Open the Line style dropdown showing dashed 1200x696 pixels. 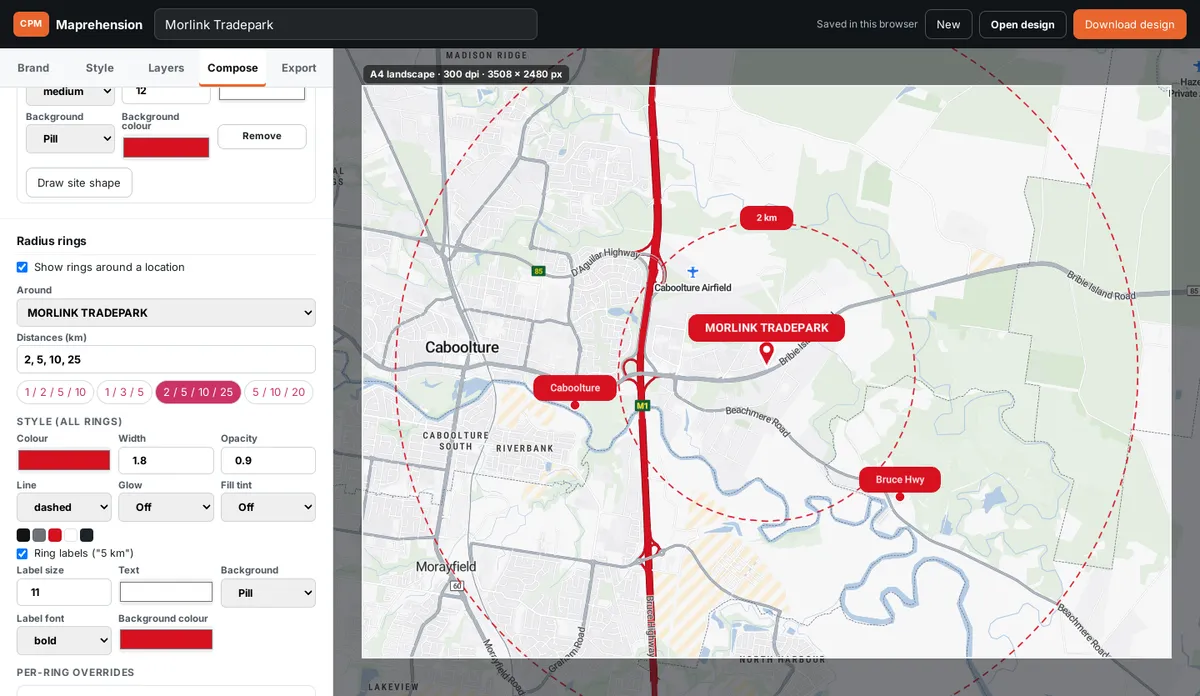[64, 507]
